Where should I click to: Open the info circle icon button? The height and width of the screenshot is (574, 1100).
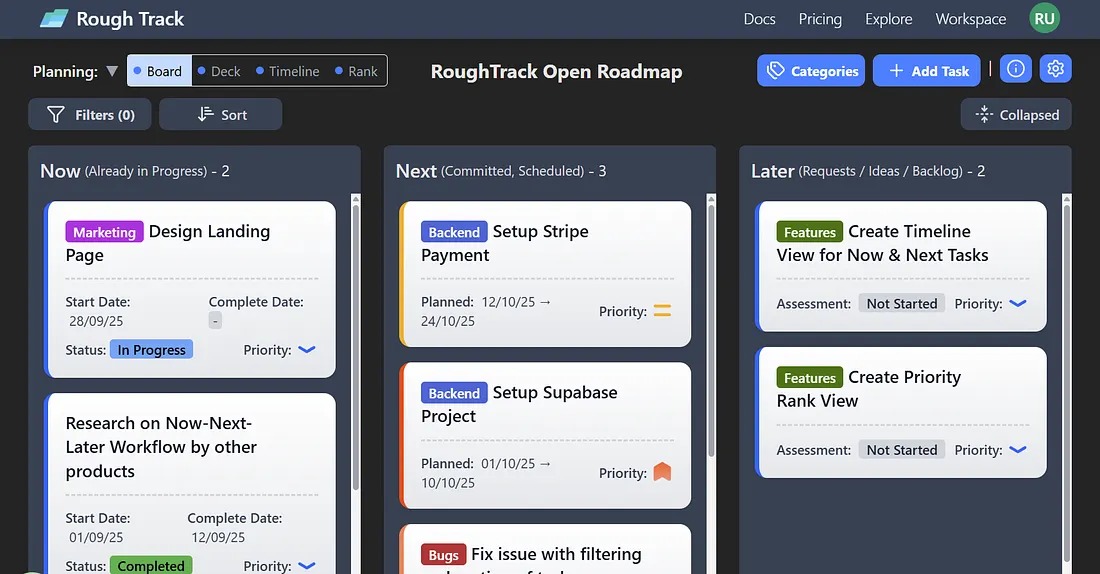(x=1016, y=70)
